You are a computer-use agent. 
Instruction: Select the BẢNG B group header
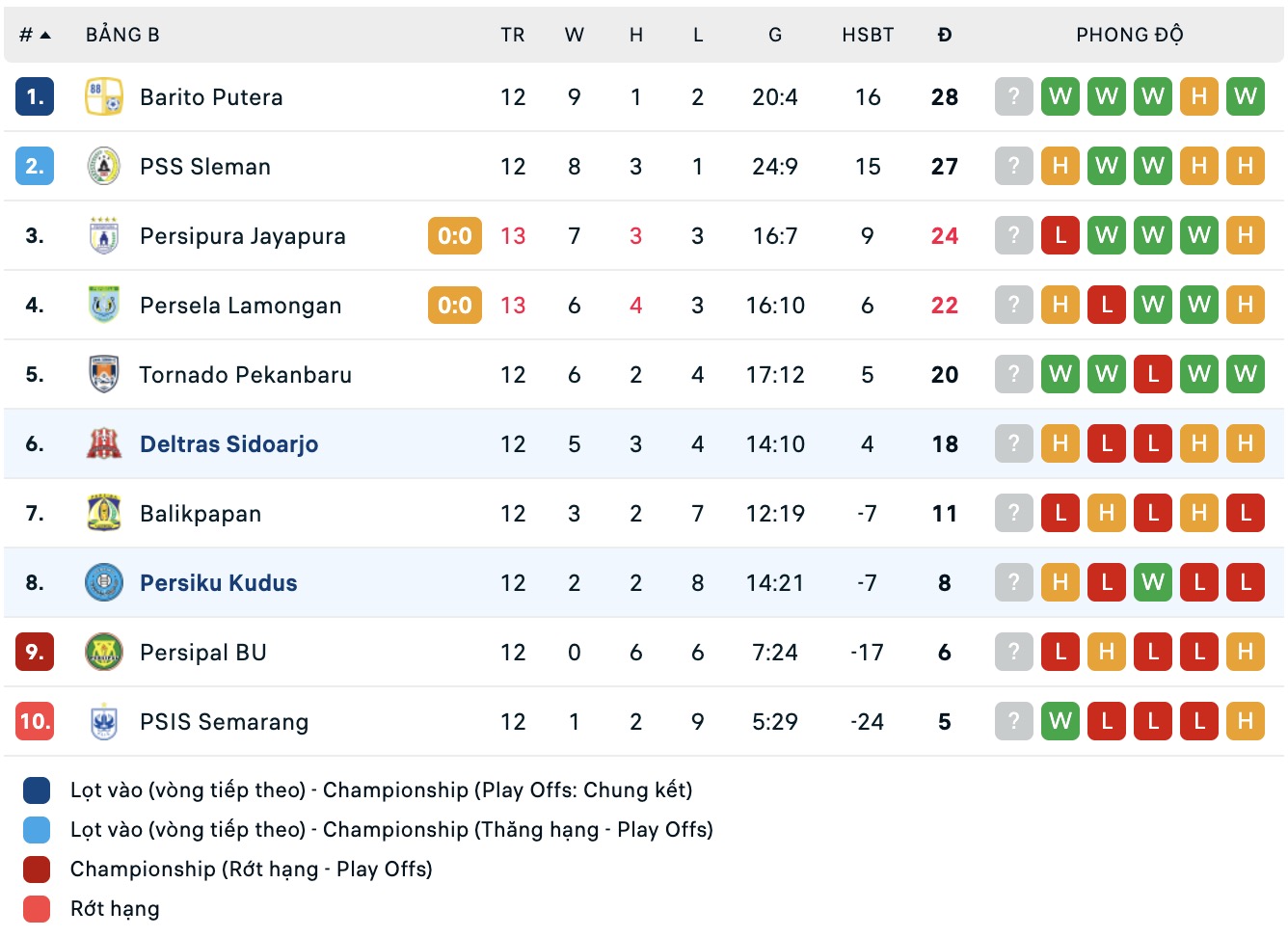coord(122,36)
